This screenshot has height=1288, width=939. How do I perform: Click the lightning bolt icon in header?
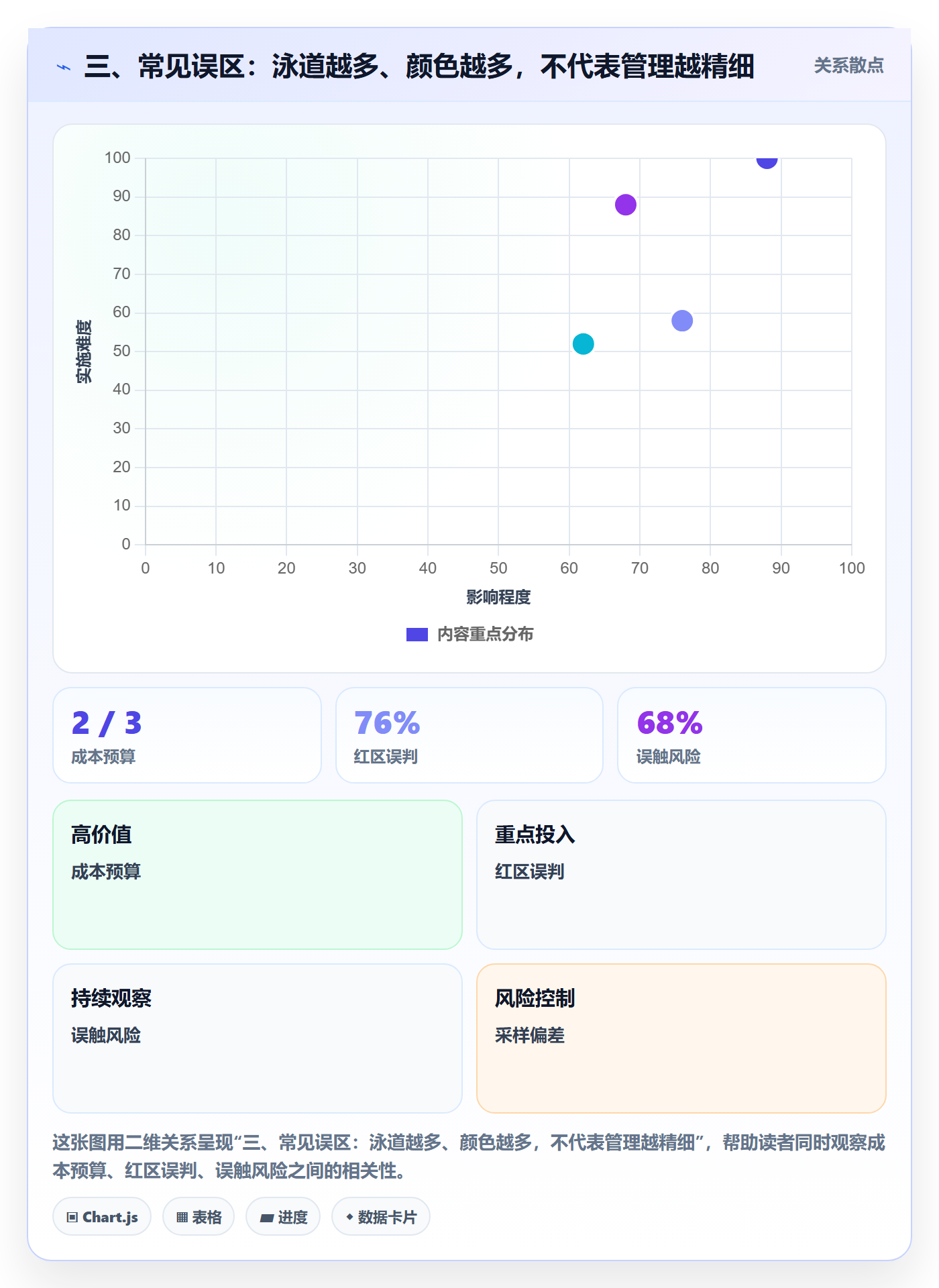pos(64,67)
